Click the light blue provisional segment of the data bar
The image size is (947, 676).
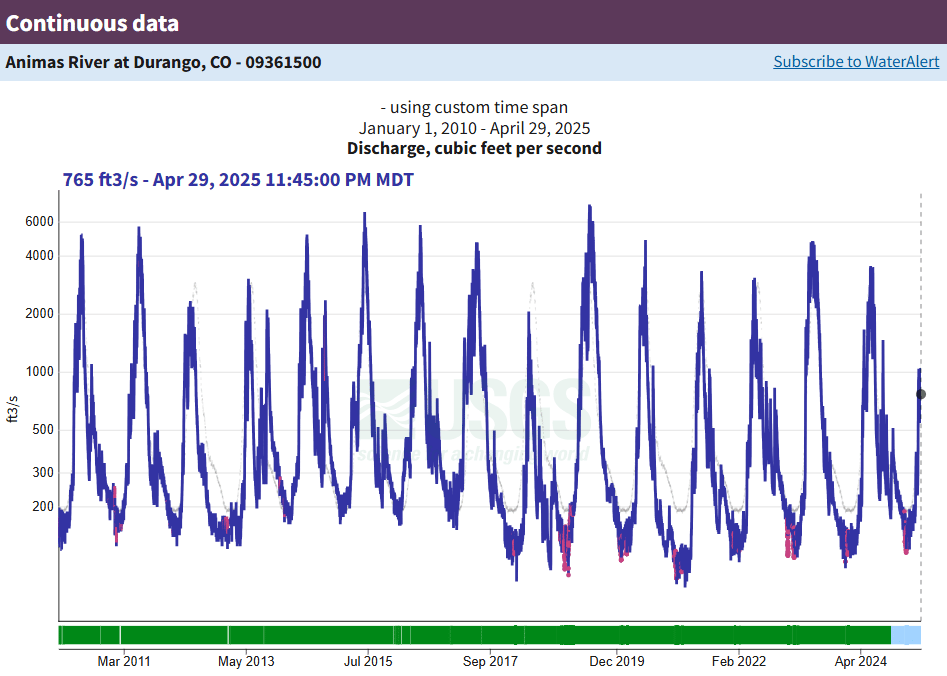906,635
